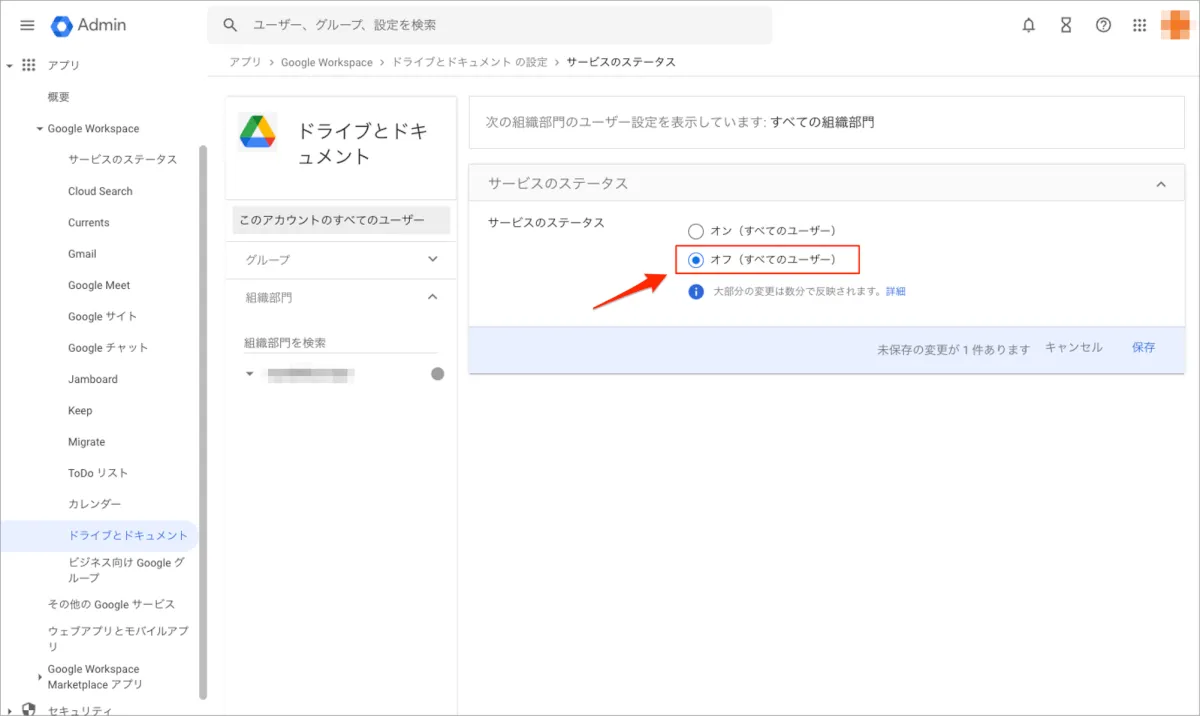Open カレンダー in the sidebar
This screenshot has width=1200, height=716.
(95, 504)
